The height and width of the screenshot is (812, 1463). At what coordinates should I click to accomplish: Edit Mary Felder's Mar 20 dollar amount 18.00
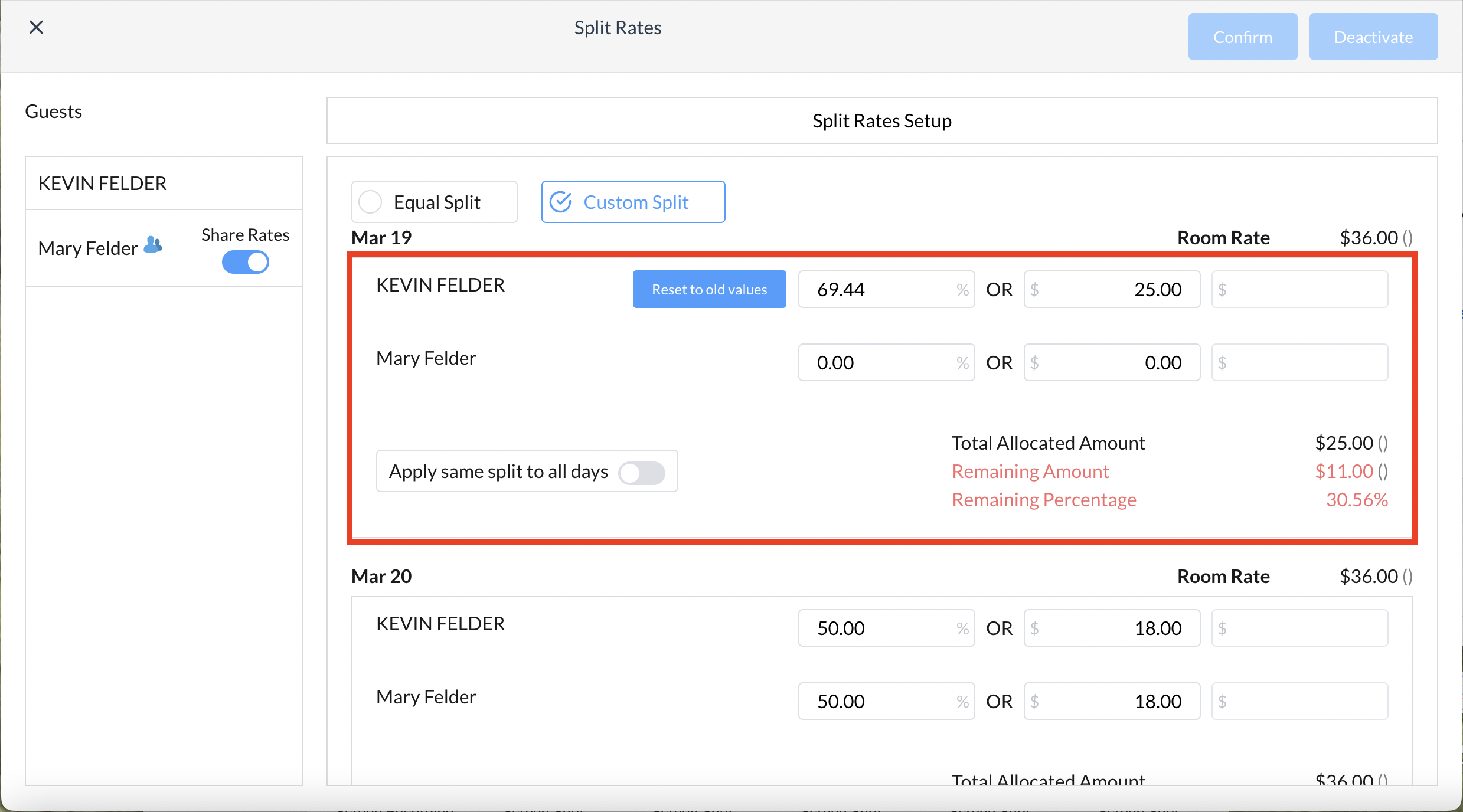(1113, 702)
